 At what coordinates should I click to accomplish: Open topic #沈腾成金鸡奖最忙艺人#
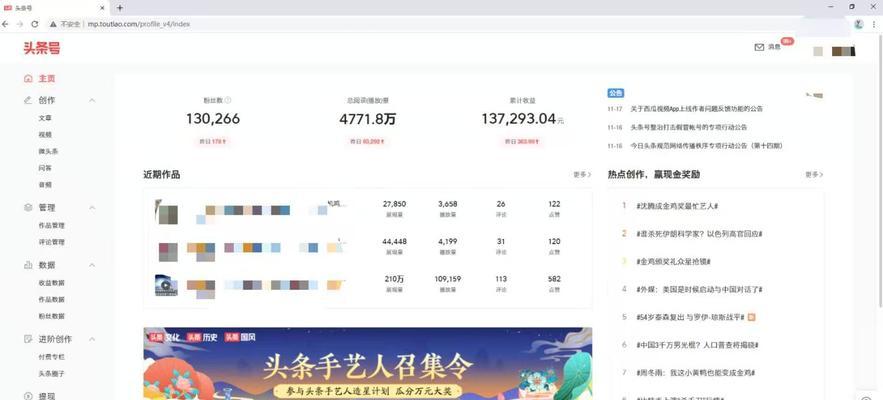(677, 206)
